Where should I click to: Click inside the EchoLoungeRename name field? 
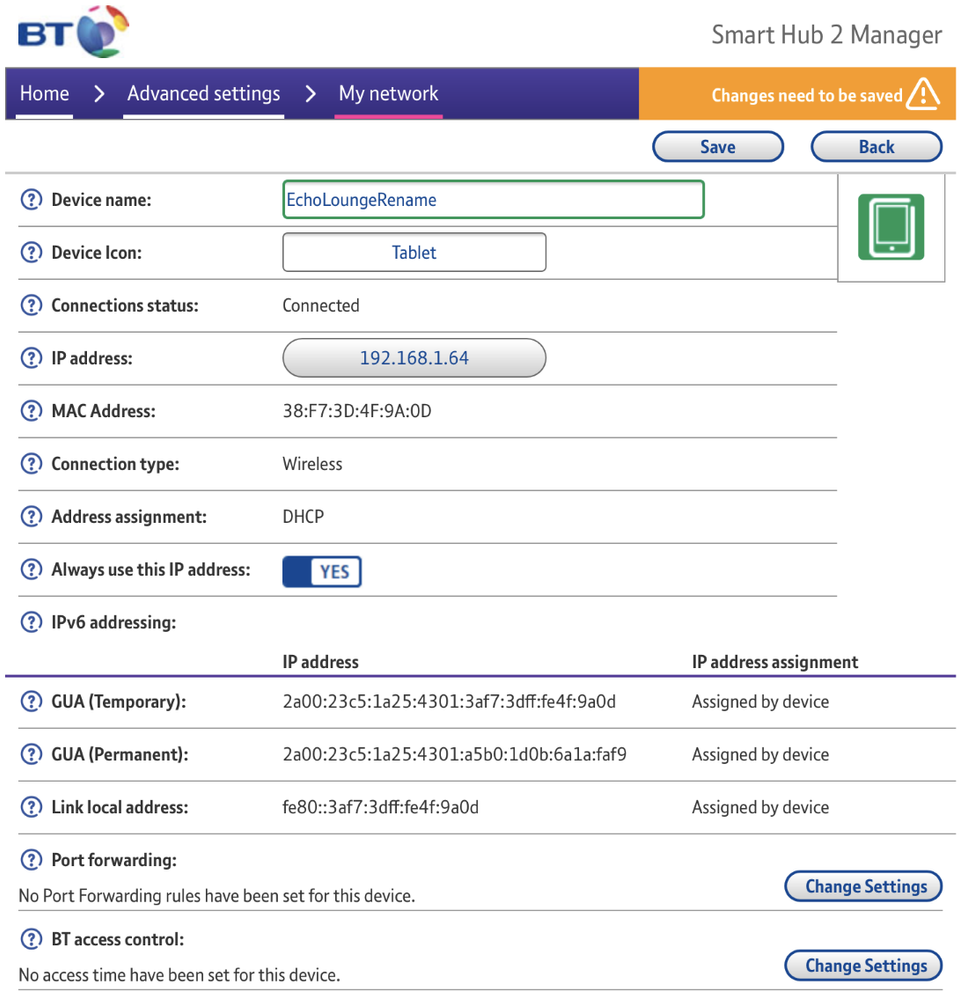click(x=493, y=199)
